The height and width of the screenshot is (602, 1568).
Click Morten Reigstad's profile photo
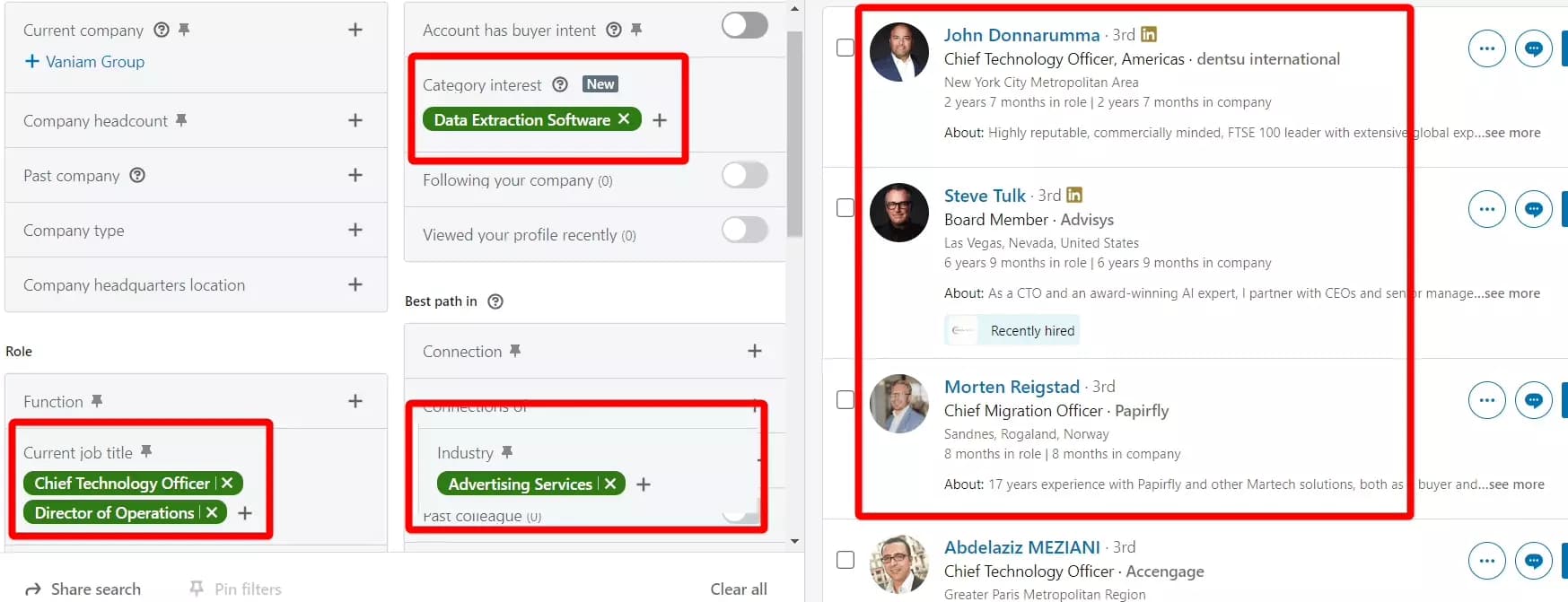tap(899, 404)
